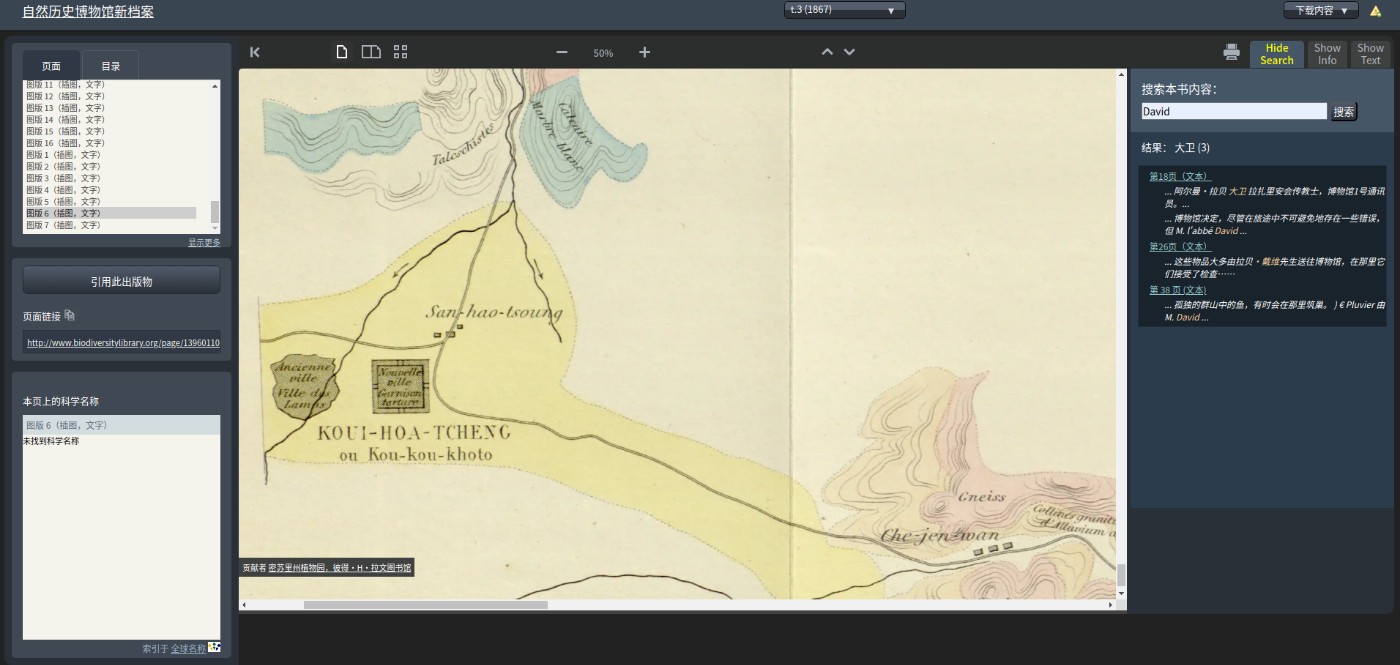Select 图版 16（插图，文字）in the page list
The image size is (1400, 665).
point(110,143)
